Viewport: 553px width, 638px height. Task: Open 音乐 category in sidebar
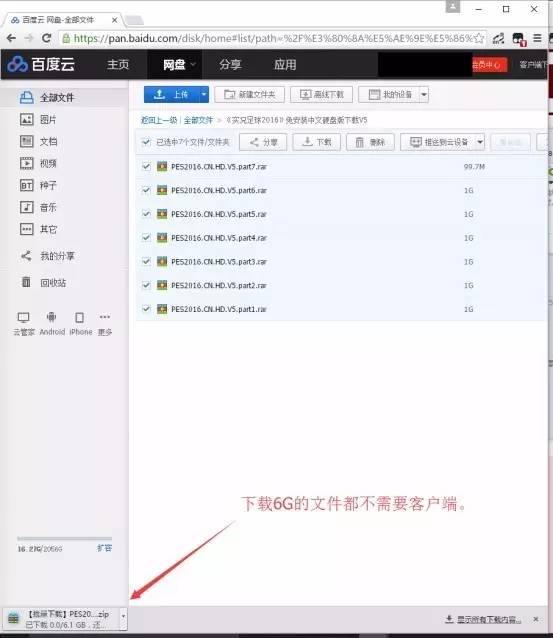38,207
